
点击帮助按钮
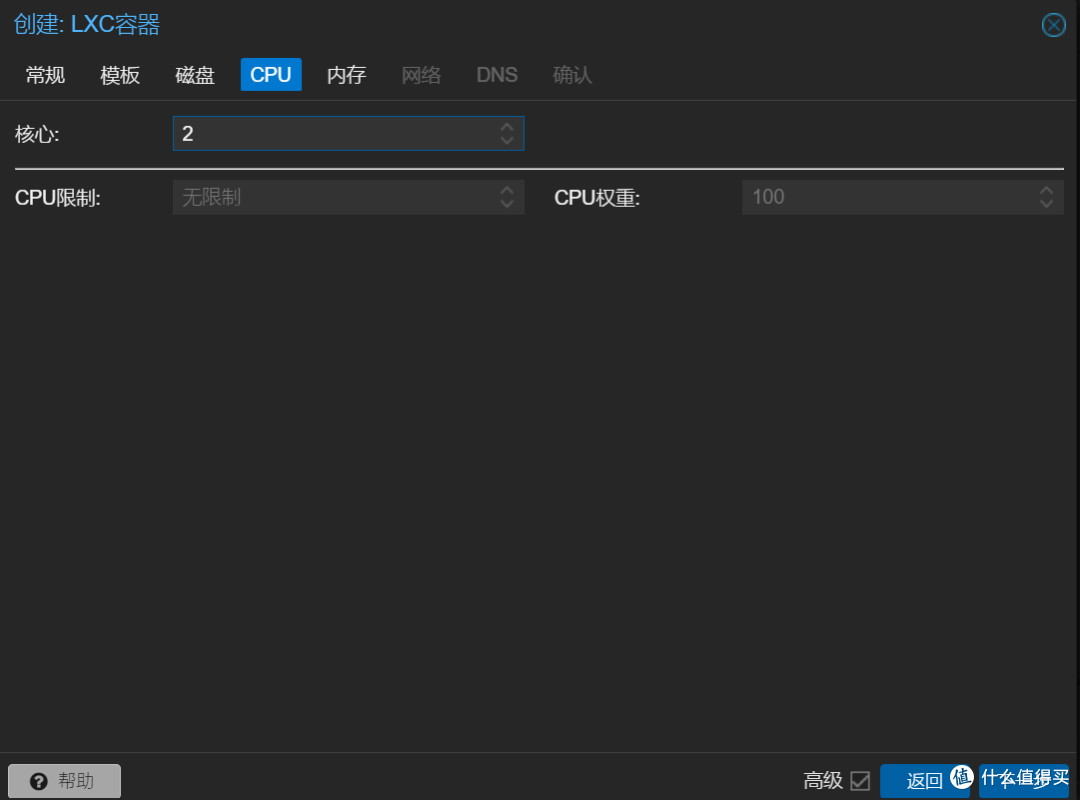64,781
